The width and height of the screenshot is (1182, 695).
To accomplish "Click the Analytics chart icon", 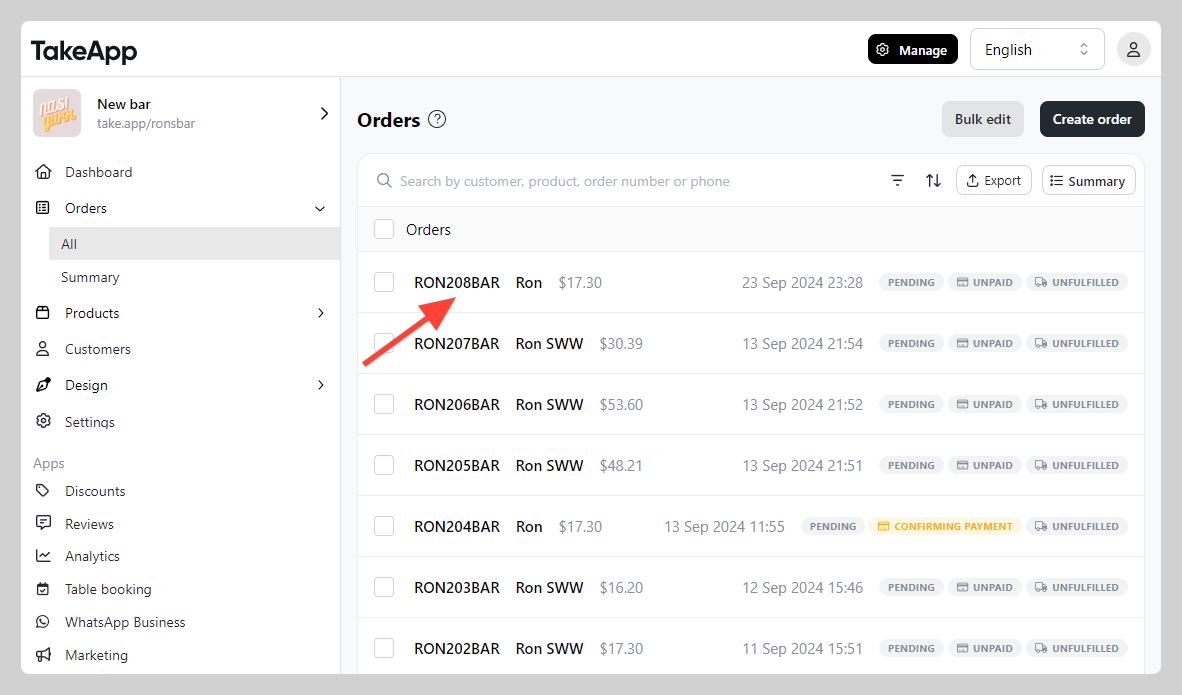I will coord(43,556).
